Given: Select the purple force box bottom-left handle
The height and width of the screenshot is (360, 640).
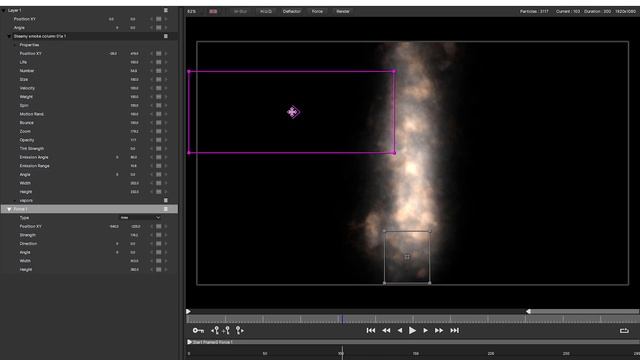Looking at the screenshot, I should click(189, 153).
